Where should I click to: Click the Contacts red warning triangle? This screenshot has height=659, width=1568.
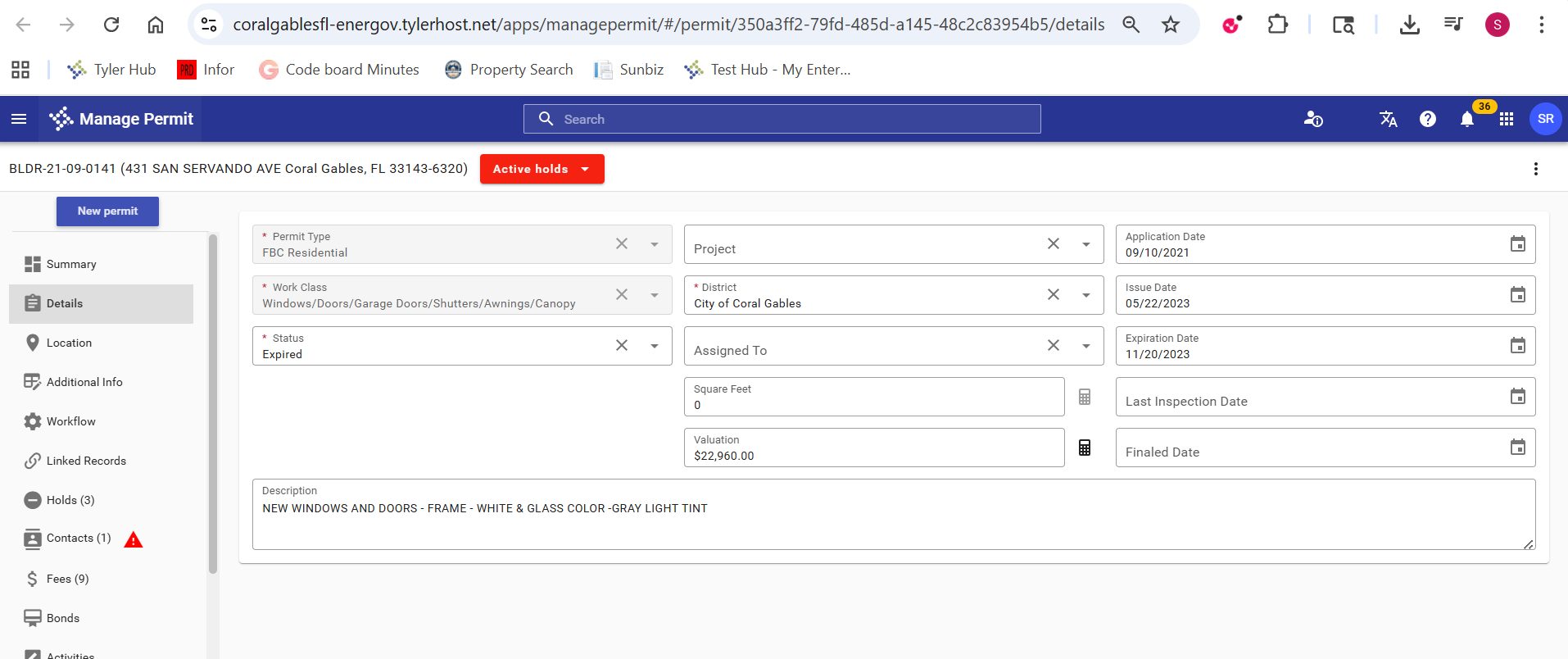point(133,539)
